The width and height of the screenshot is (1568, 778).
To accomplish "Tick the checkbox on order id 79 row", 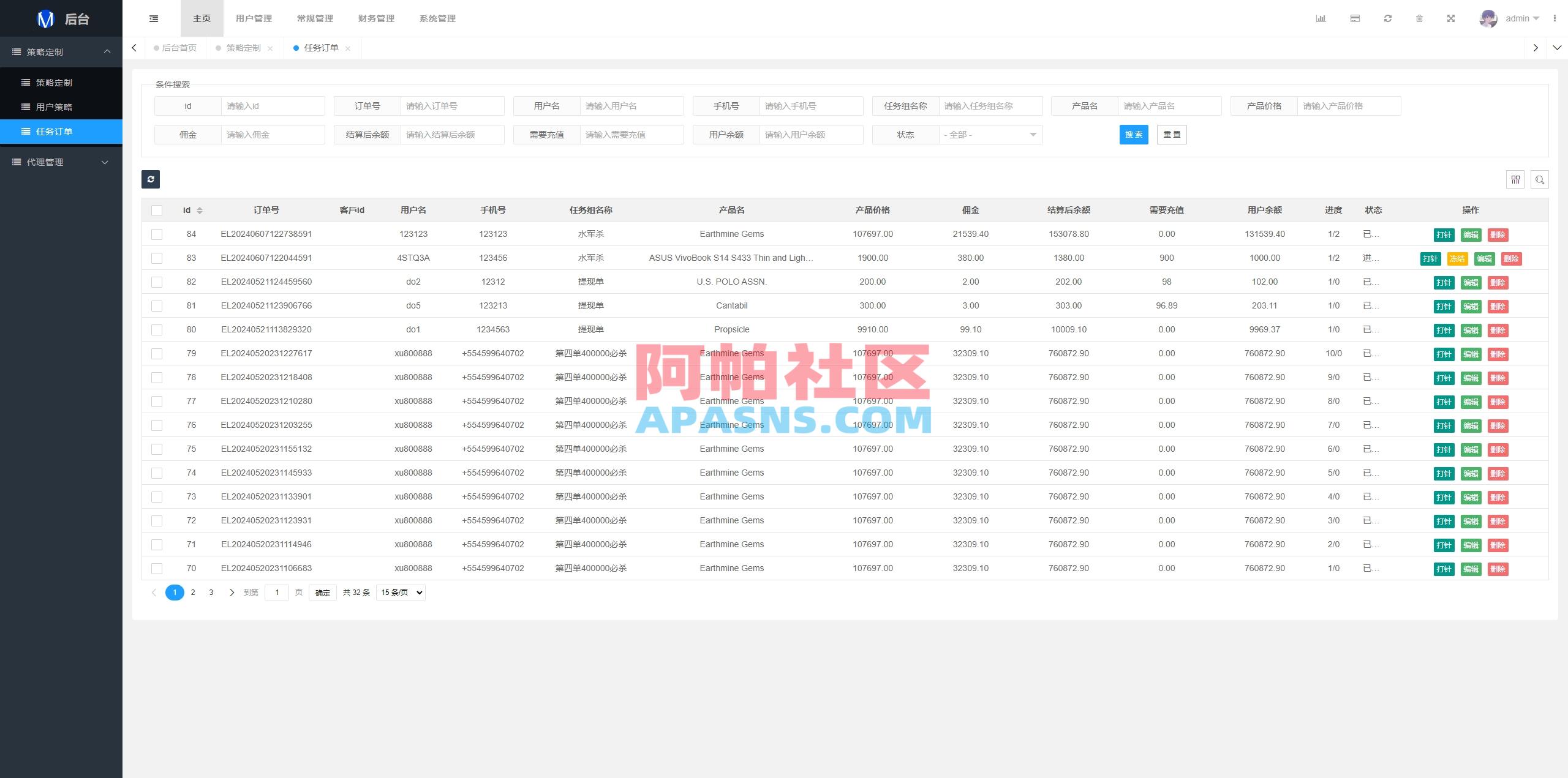I will tap(157, 353).
